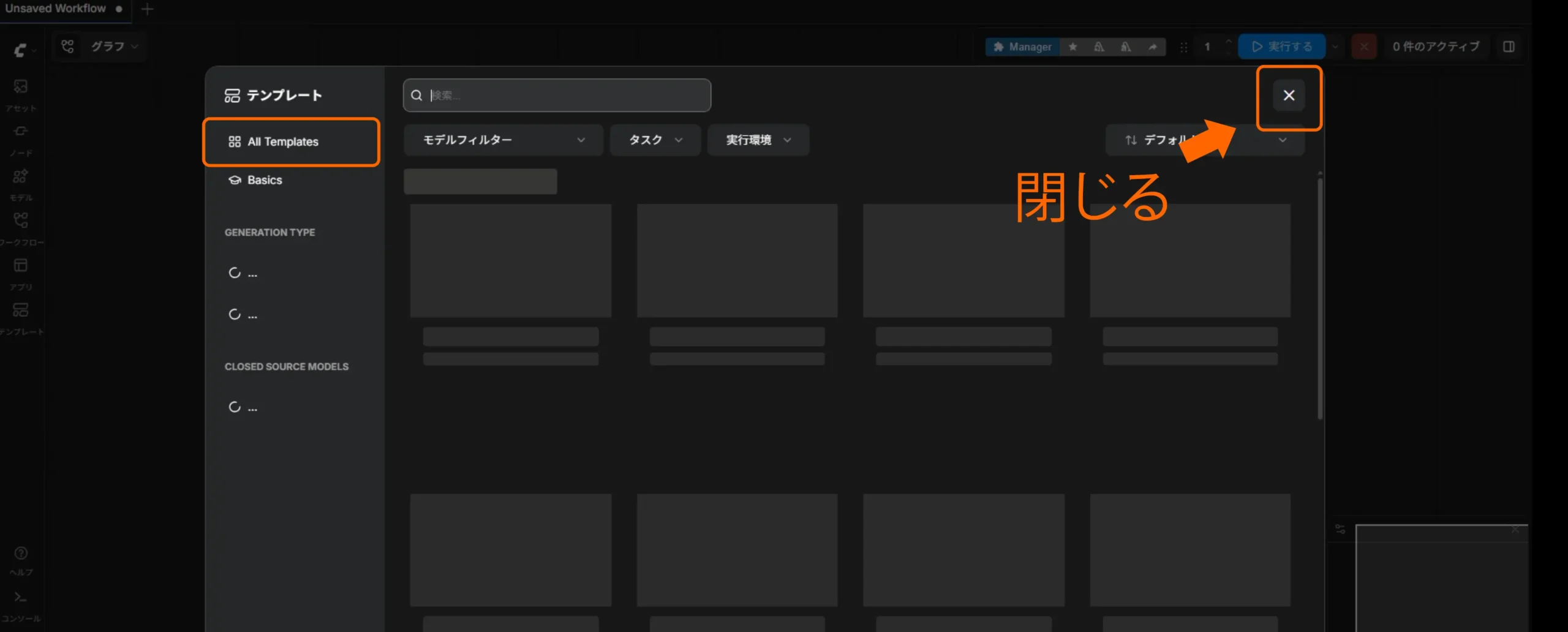Click the 実行する run button
This screenshot has height=632, width=1568.
1281,47
